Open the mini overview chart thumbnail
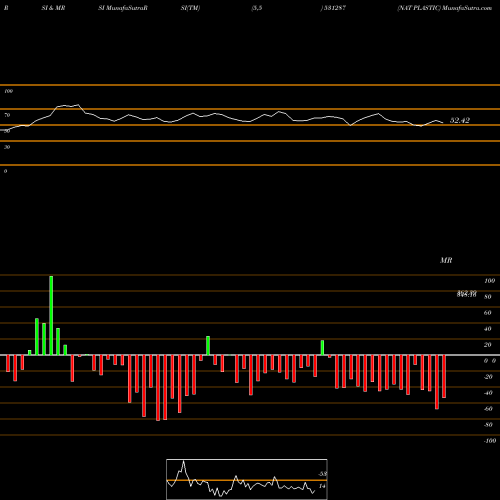The width and height of the screenshot is (500, 500). tap(247, 479)
